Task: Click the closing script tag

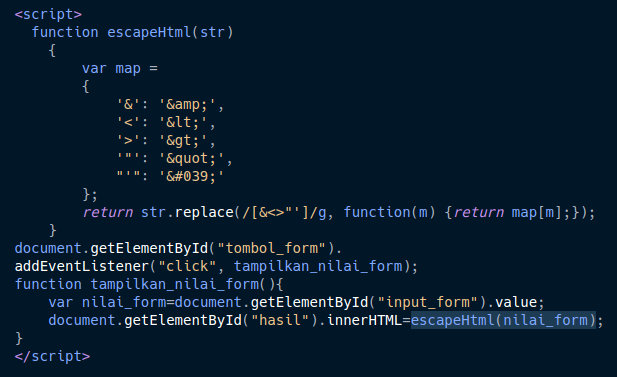Action: pyautogui.click(x=52, y=357)
